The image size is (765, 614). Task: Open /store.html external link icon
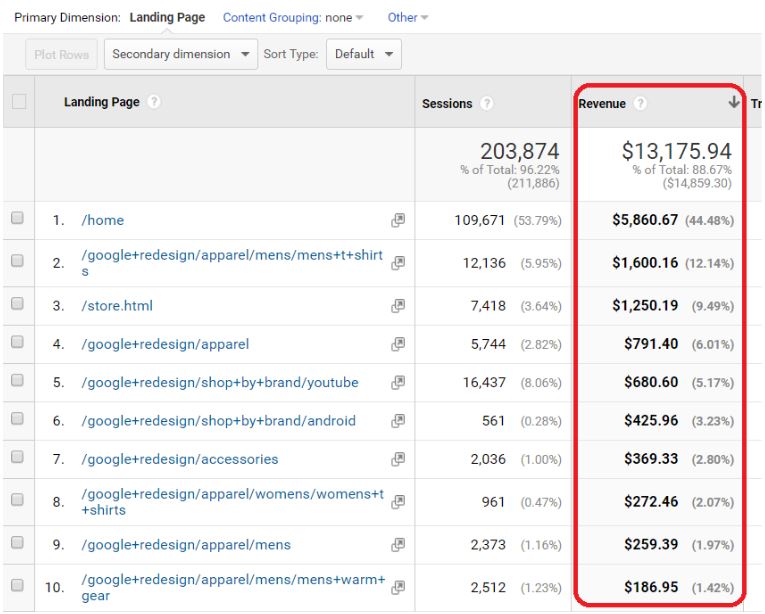398,306
